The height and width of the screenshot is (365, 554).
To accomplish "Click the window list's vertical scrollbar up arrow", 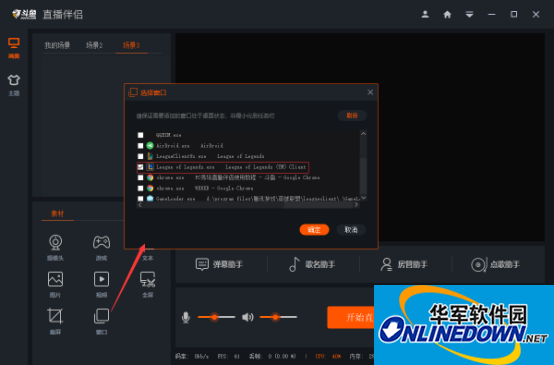I will pyautogui.click(x=363, y=134).
